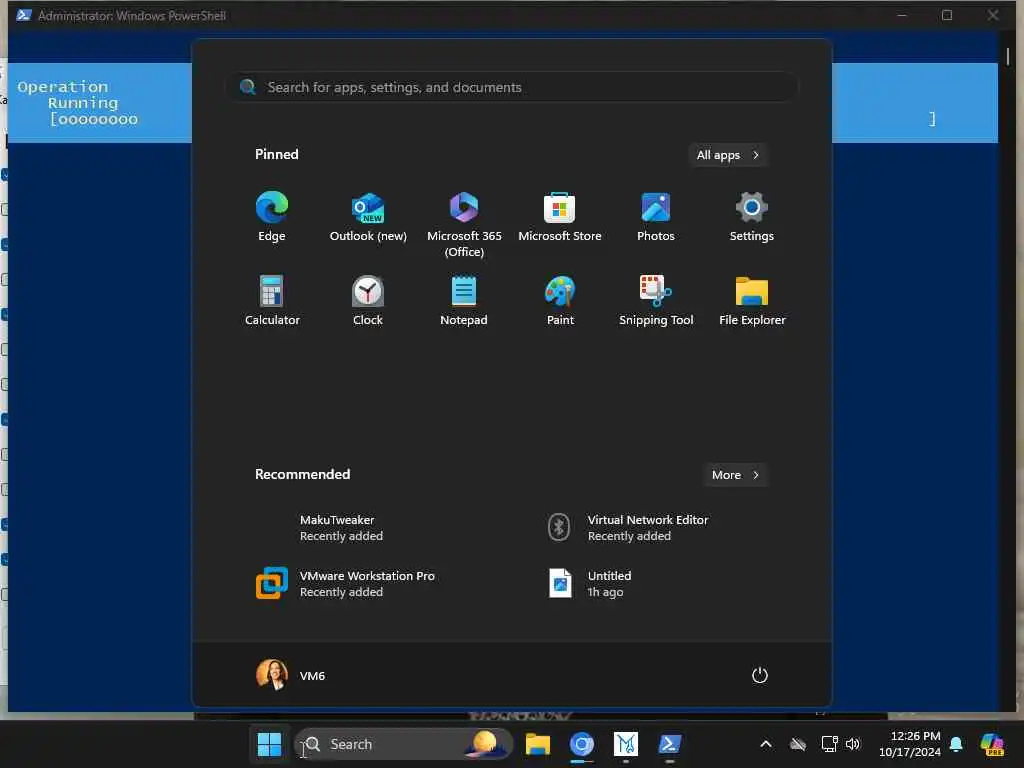Image resolution: width=1024 pixels, height=768 pixels.
Task: Show More recommended items
Action: [735, 475]
